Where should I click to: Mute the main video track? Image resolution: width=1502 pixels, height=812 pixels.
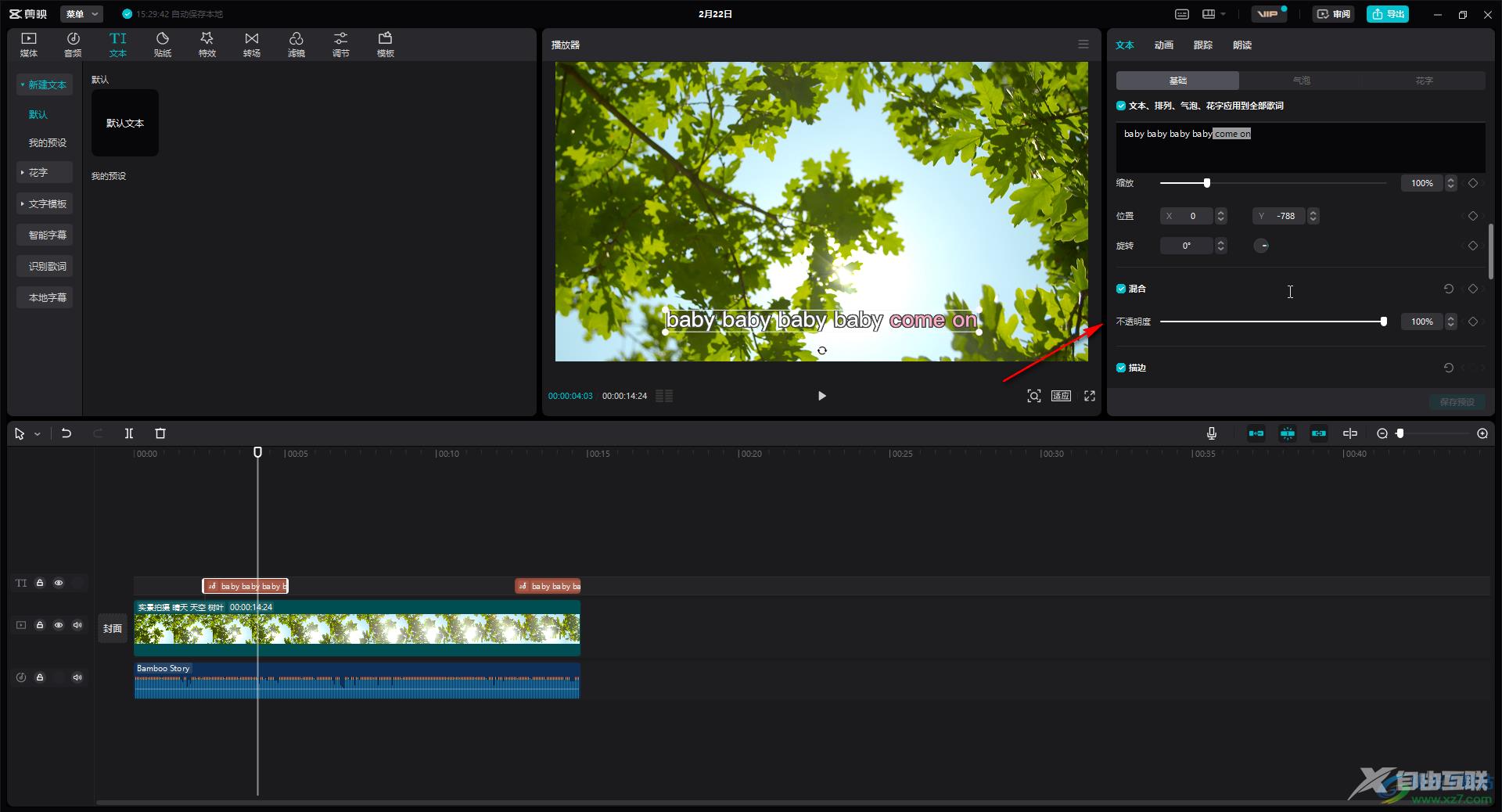(x=77, y=625)
